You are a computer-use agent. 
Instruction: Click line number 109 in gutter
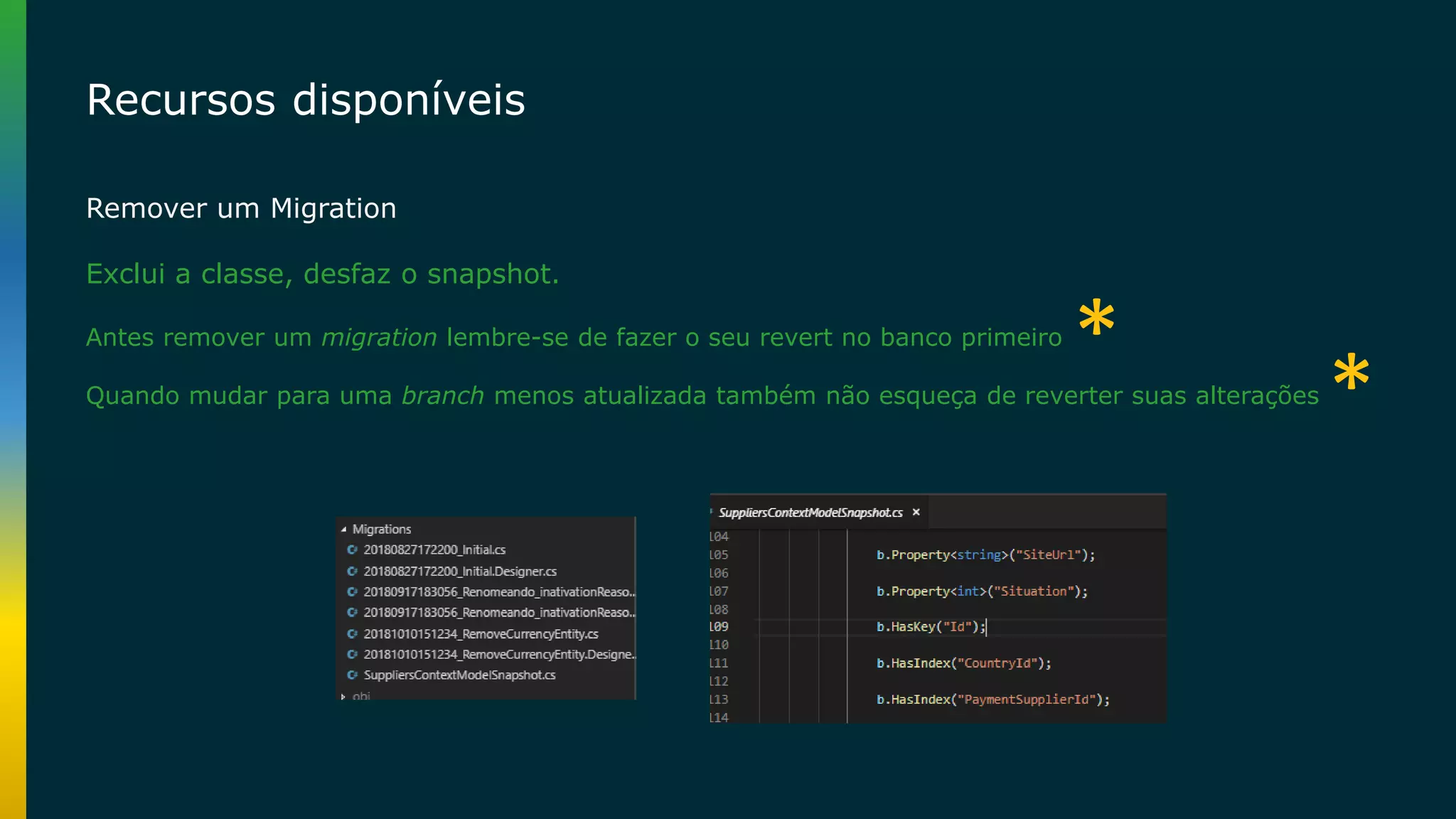click(x=719, y=626)
